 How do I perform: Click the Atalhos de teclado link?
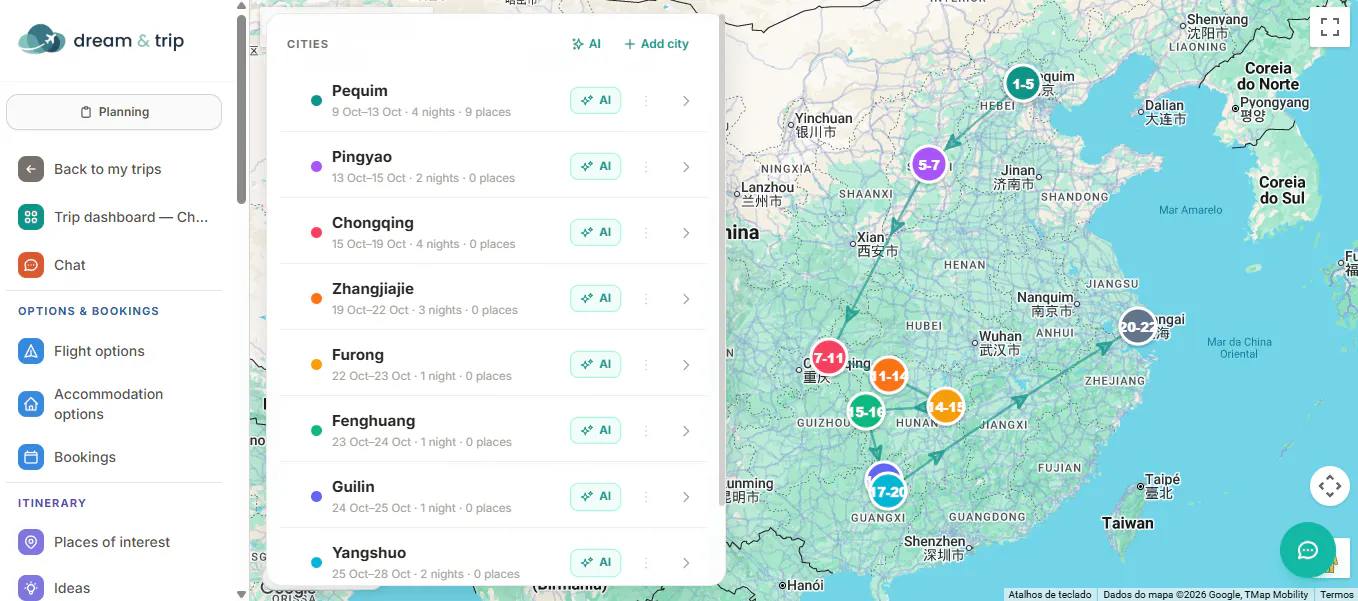(x=1050, y=594)
